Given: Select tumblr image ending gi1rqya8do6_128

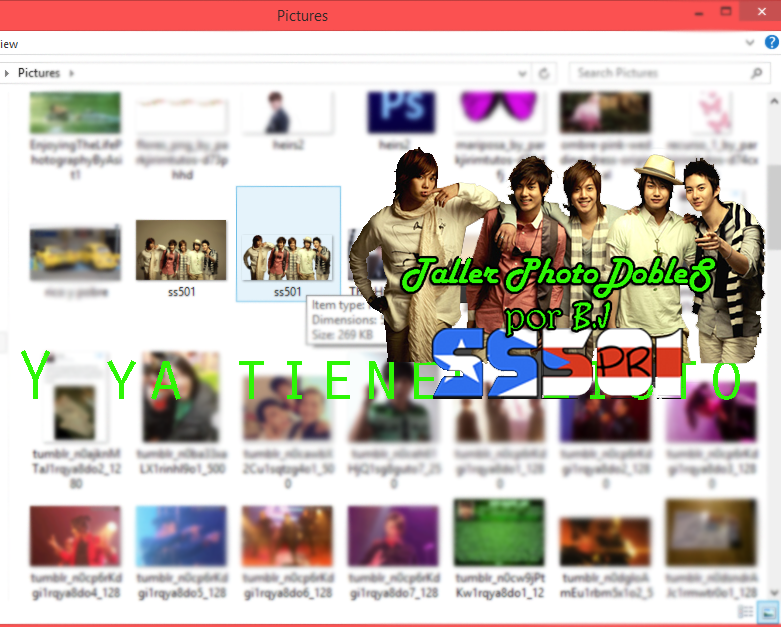Looking at the screenshot, I should tap(288, 552).
